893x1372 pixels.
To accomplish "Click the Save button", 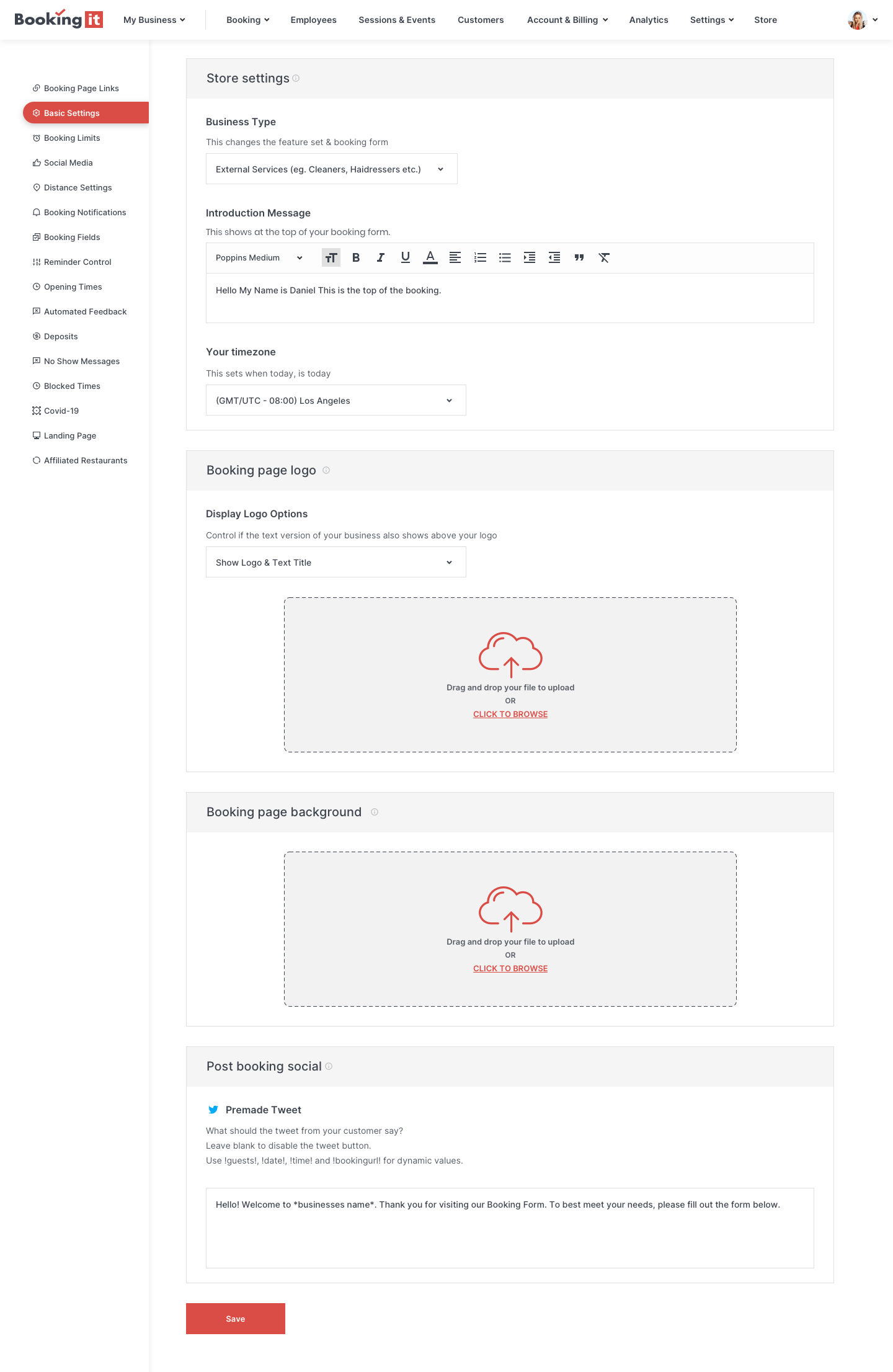I will pos(236,1319).
